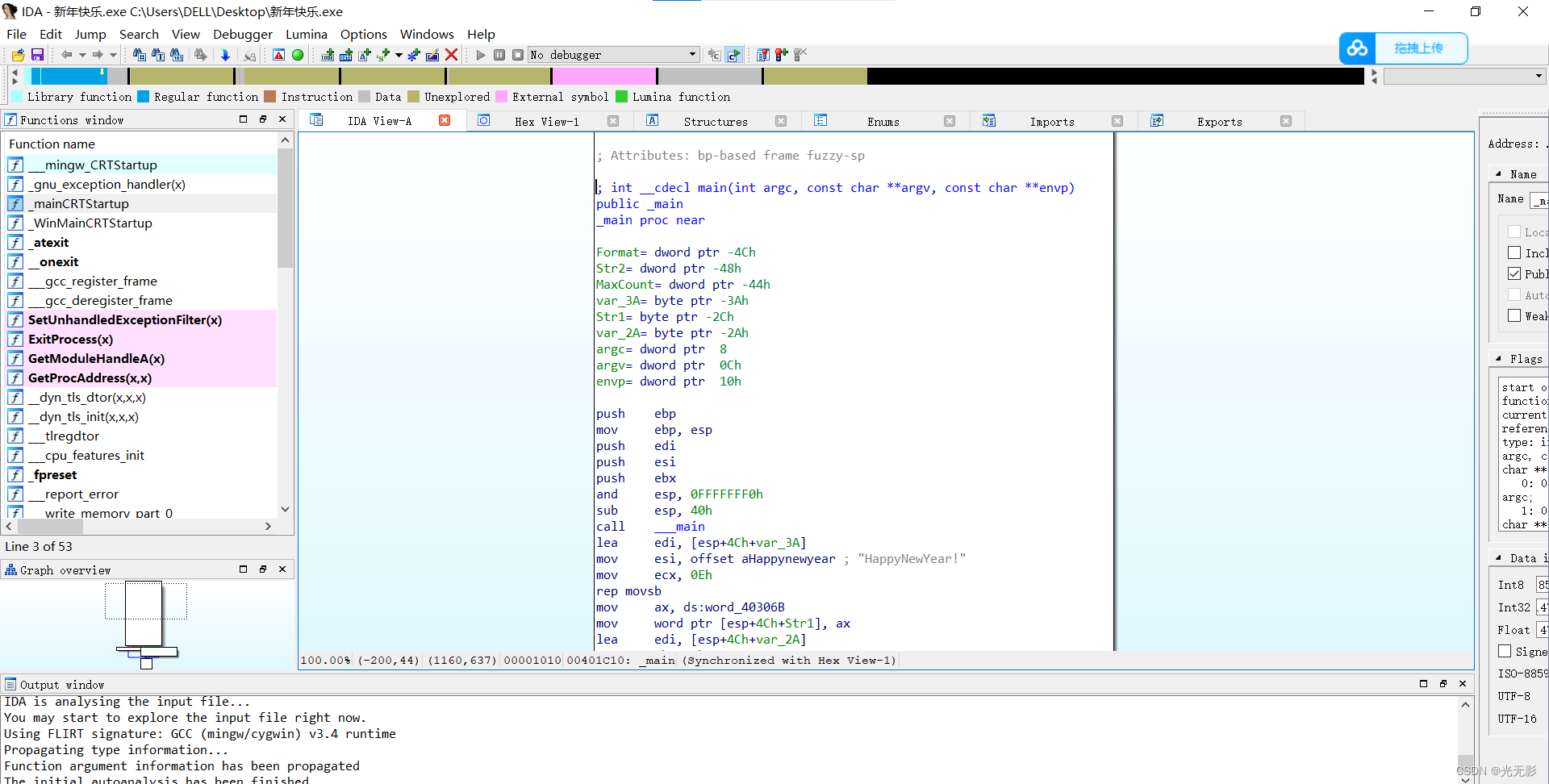The height and width of the screenshot is (784, 1549).
Task: Click the Exports tab icon
Action: tap(1157, 120)
